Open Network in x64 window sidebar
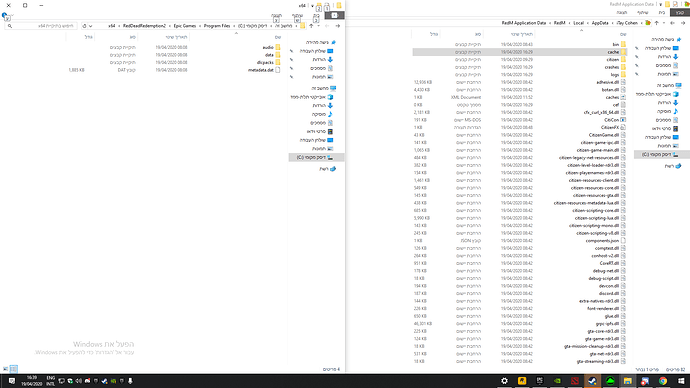This screenshot has width=690, height=388. tap(328, 169)
